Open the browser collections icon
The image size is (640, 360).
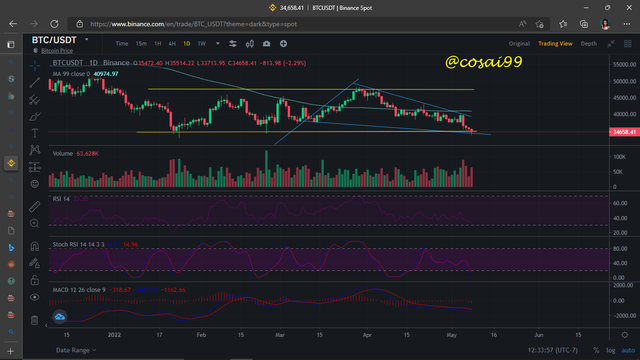(x=584, y=24)
